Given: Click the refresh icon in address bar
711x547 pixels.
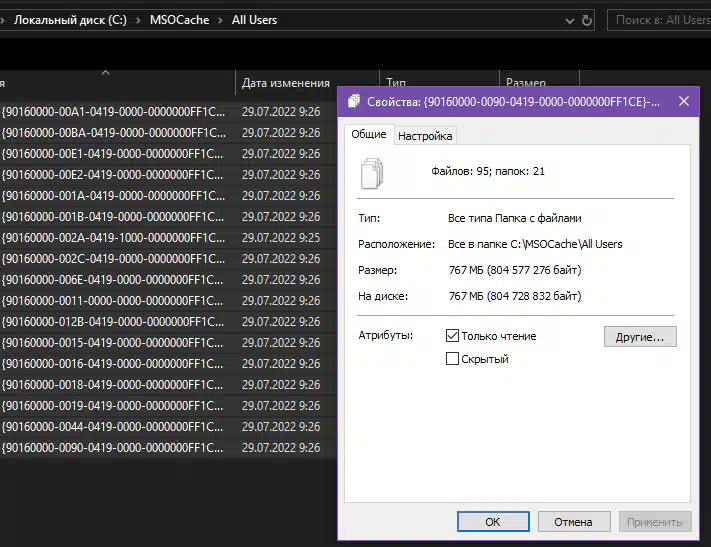Looking at the screenshot, I should pyautogui.click(x=587, y=20).
